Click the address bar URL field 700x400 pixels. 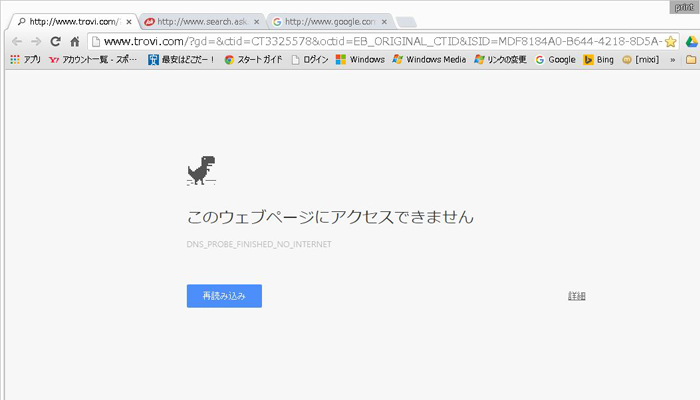tap(383, 42)
